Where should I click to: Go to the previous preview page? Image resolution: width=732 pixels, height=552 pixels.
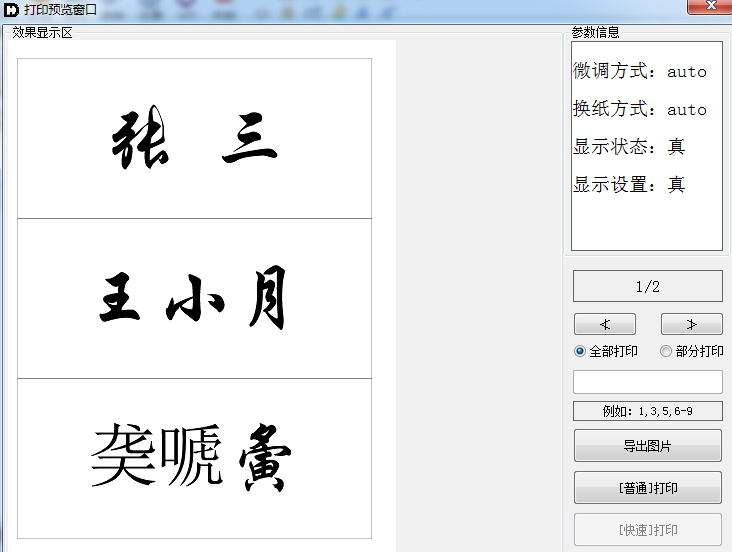pyautogui.click(x=604, y=324)
